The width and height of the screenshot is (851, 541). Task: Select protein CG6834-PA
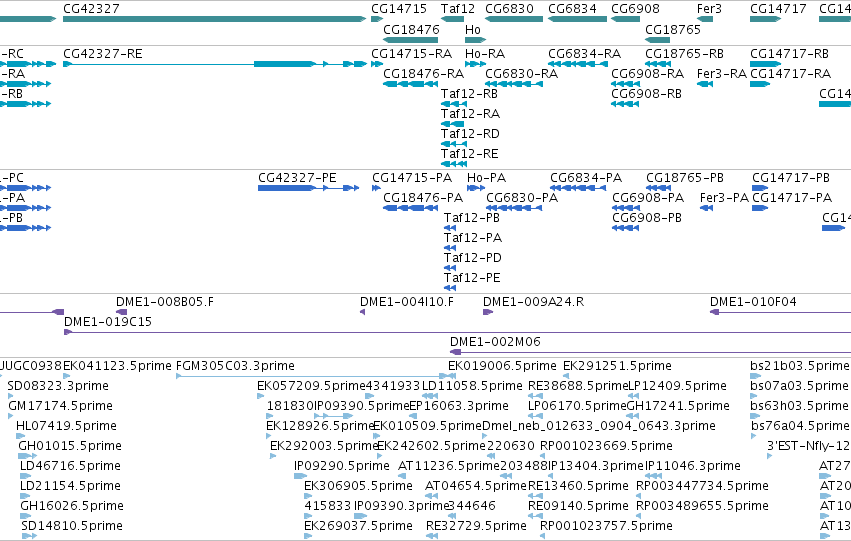coord(586,178)
